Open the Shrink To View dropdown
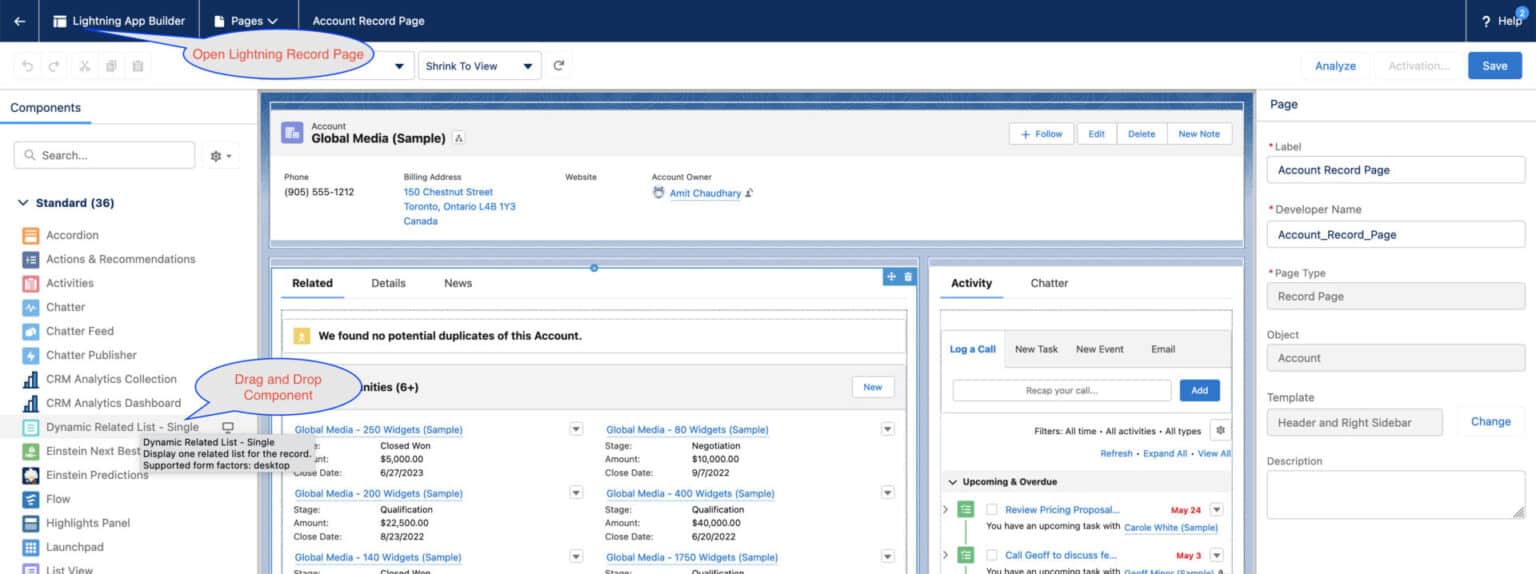This screenshot has width=1536, height=574. pyautogui.click(x=479, y=66)
